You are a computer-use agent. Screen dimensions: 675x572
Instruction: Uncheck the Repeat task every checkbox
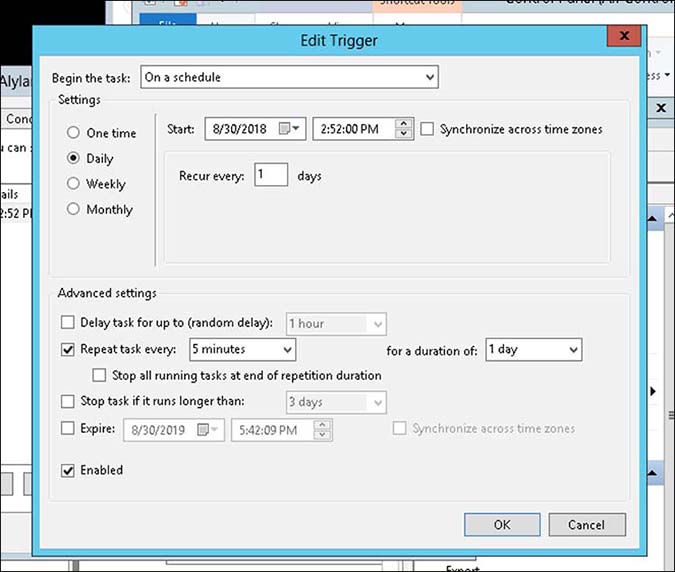68,349
